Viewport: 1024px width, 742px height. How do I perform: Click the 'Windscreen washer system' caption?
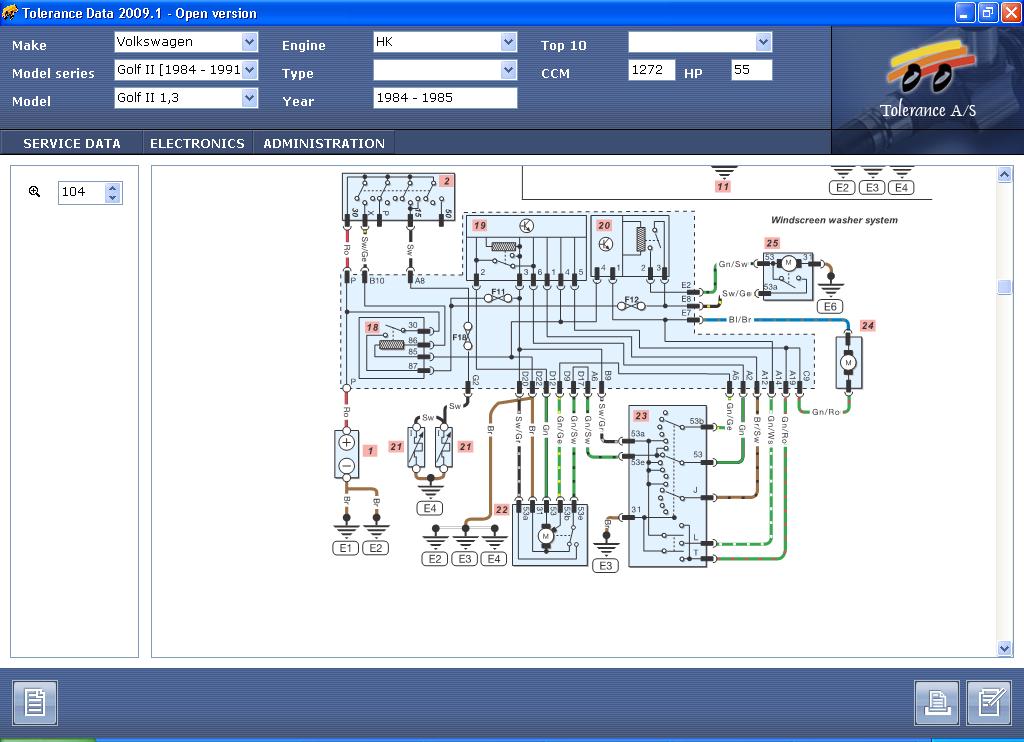click(834, 220)
